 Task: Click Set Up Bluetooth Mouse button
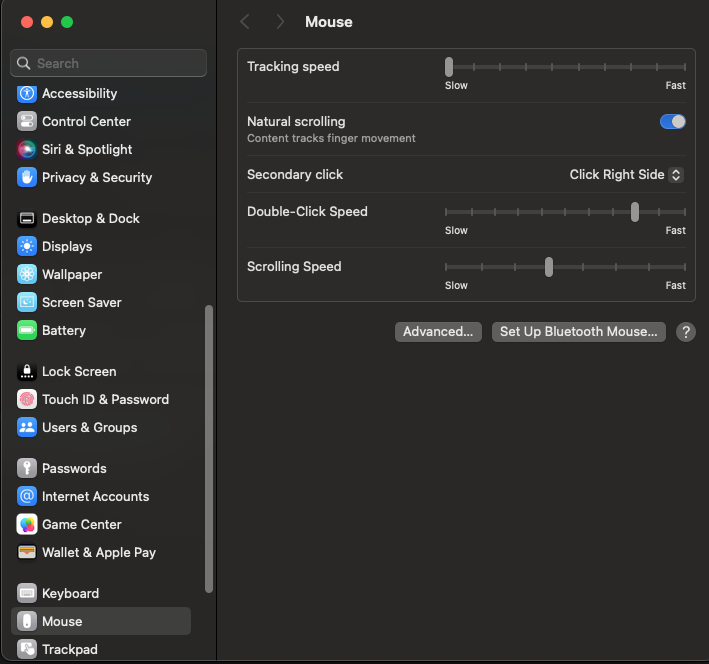[578, 332]
